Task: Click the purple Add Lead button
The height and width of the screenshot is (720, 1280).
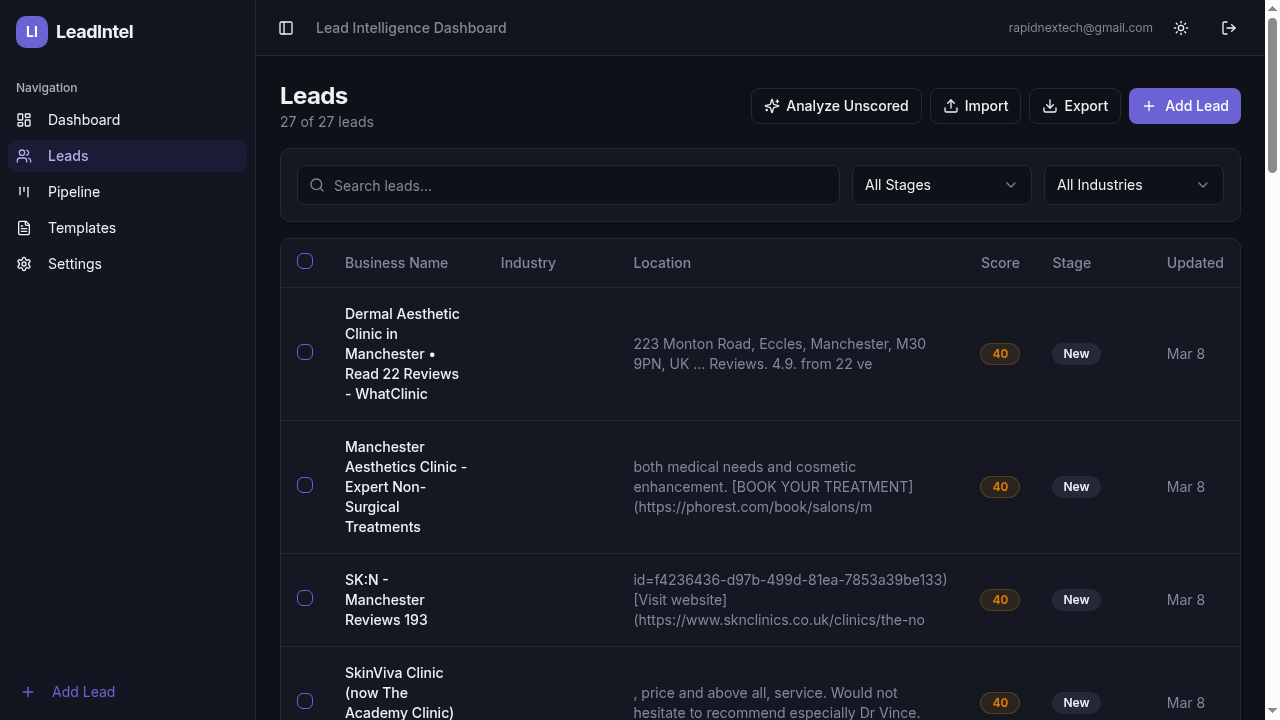Action: [1185, 106]
